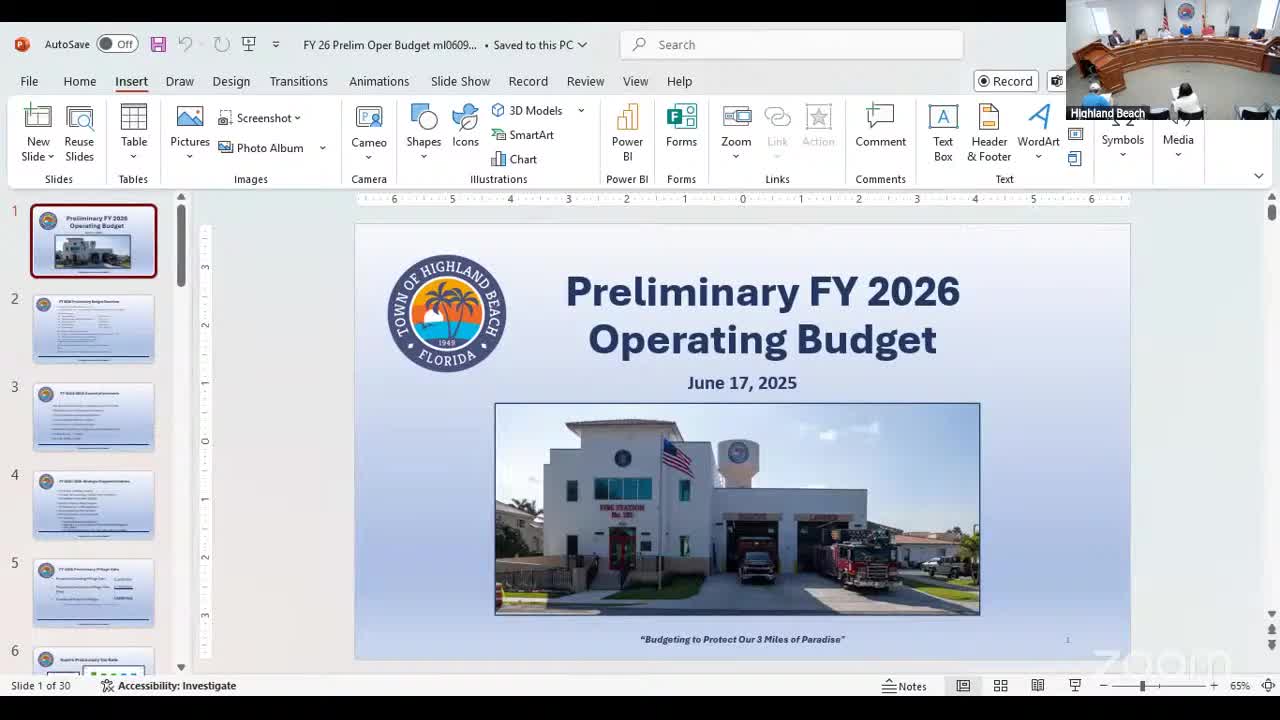Open the View tab
The image size is (1280, 720).
coord(635,81)
